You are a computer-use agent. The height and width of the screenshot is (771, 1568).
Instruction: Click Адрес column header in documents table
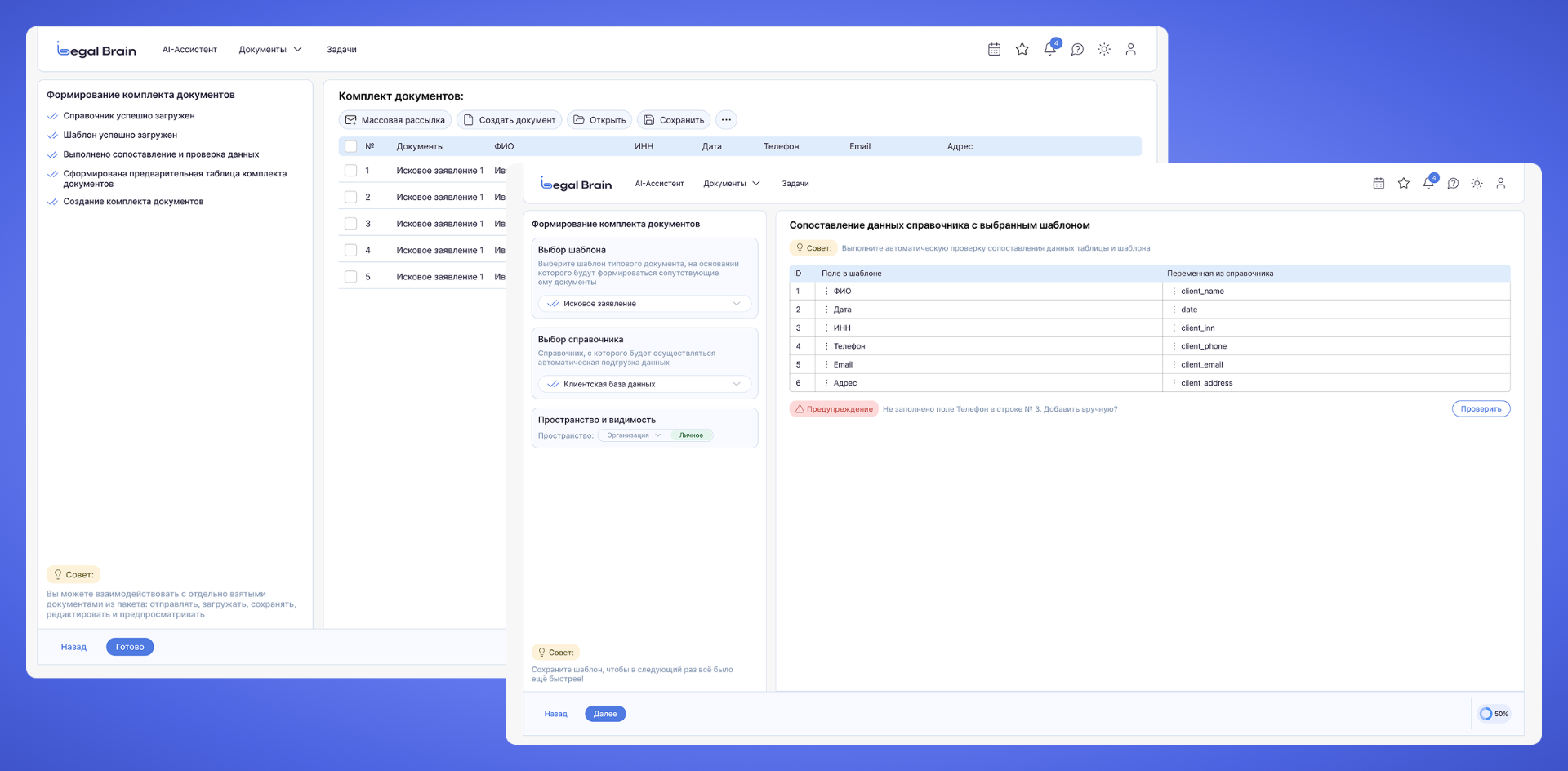[x=960, y=147]
